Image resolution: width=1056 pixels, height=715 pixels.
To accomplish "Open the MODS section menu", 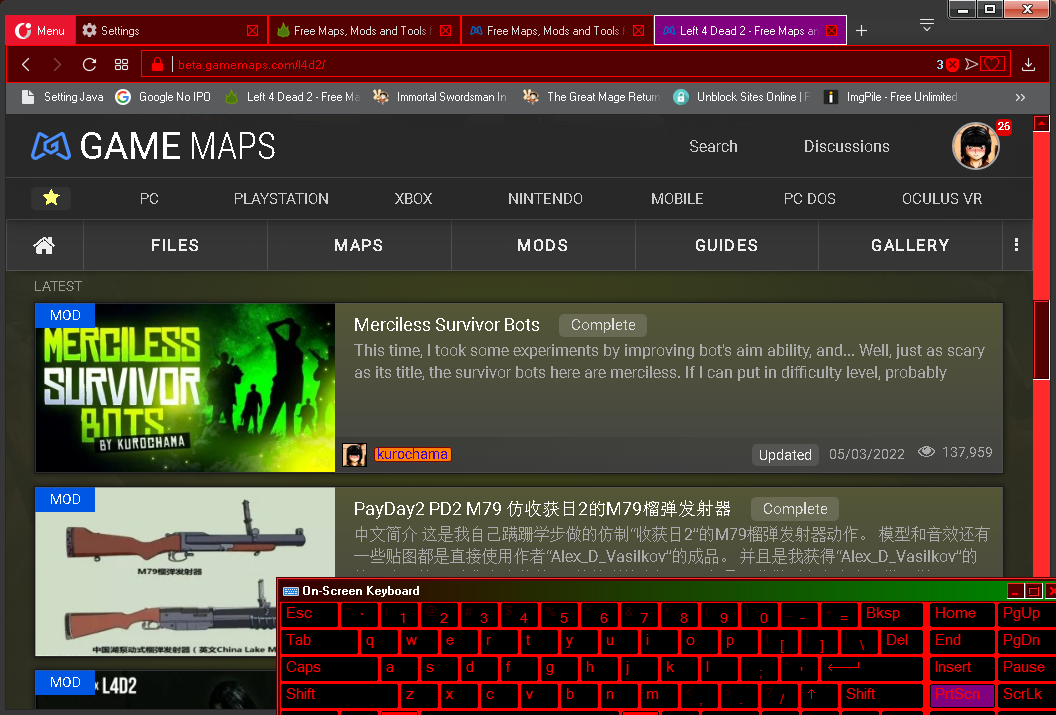I will click(542, 245).
